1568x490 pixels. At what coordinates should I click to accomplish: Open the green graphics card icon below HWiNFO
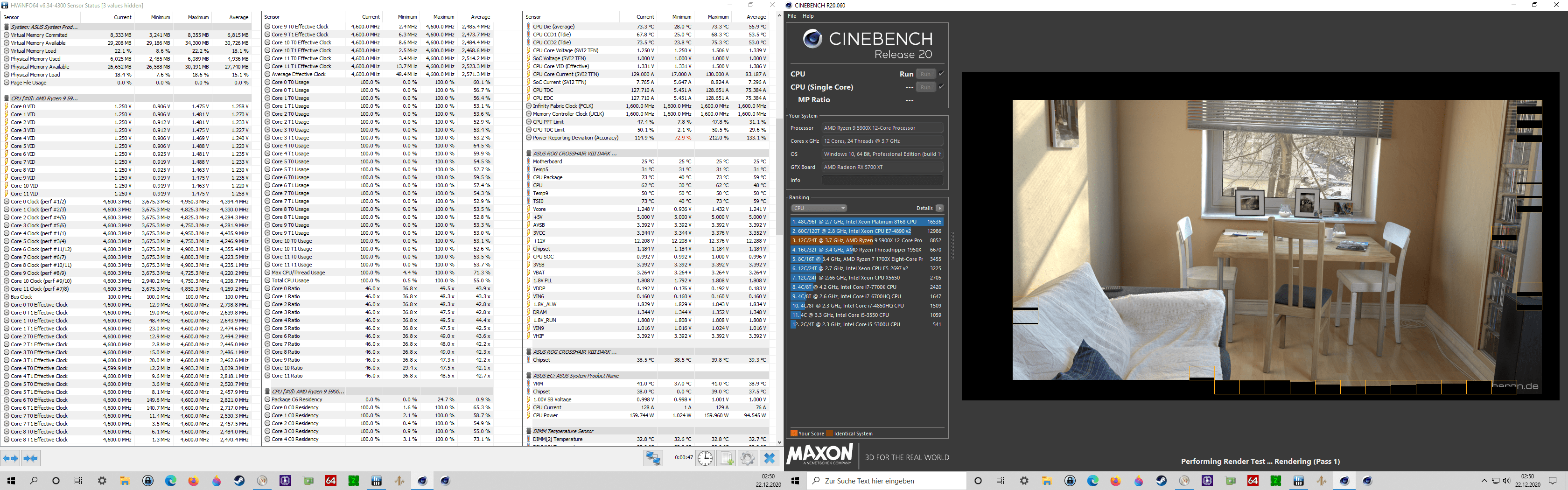pyautogui.click(x=308, y=481)
